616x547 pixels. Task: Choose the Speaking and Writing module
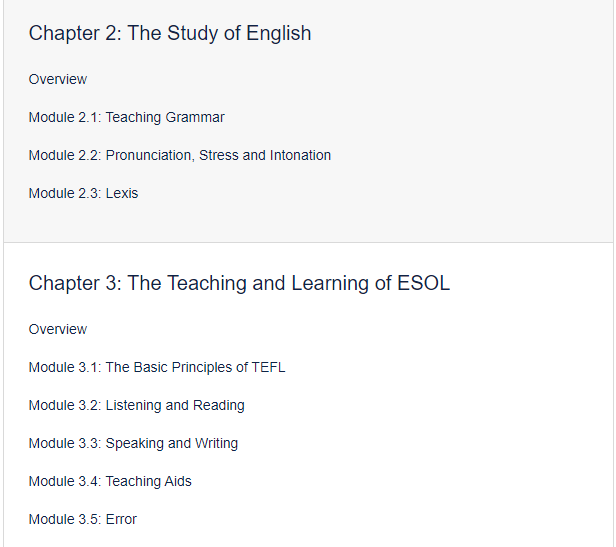(x=133, y=443)
